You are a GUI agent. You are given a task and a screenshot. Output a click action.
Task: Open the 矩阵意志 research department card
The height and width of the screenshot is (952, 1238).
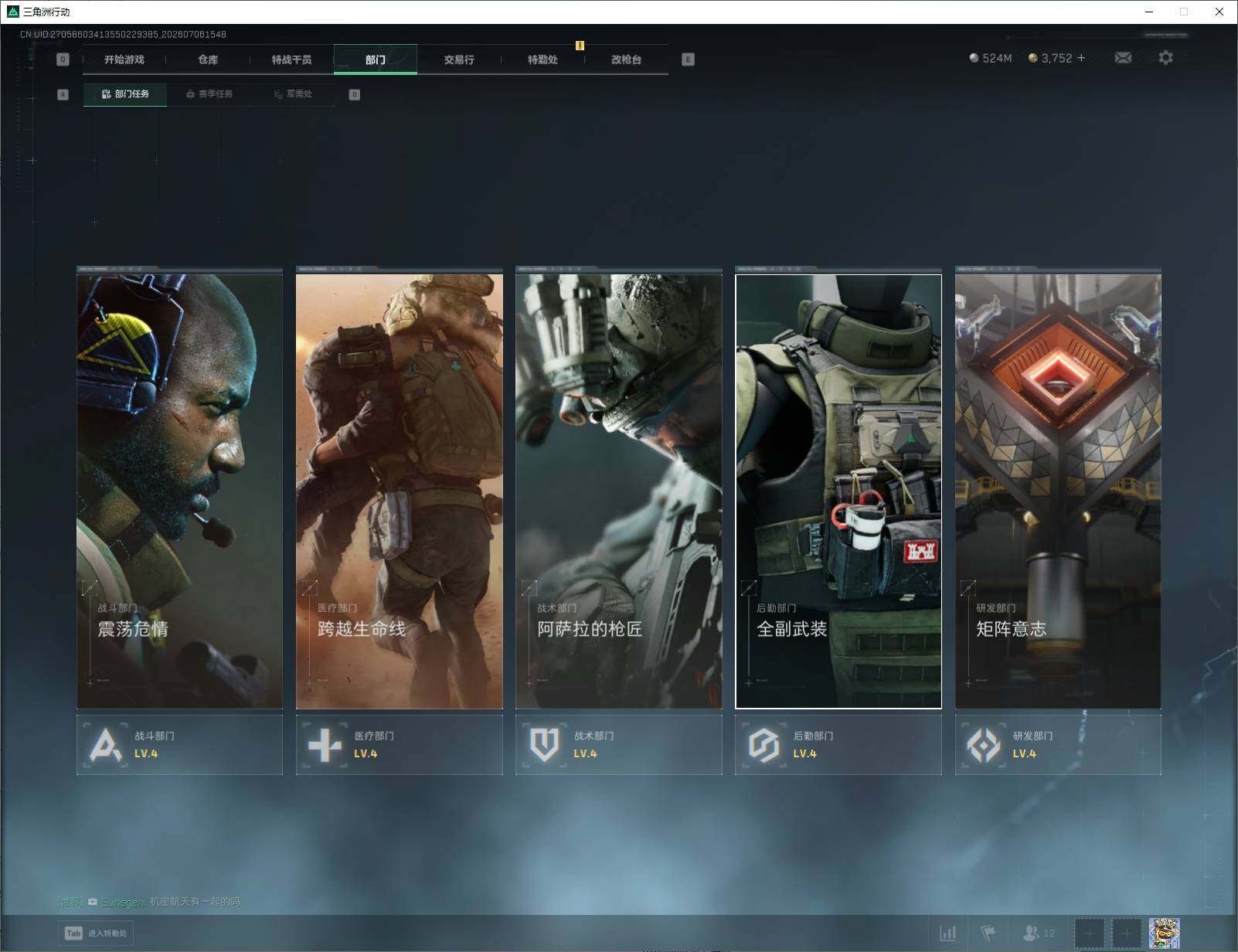(x=1058, y=491)
